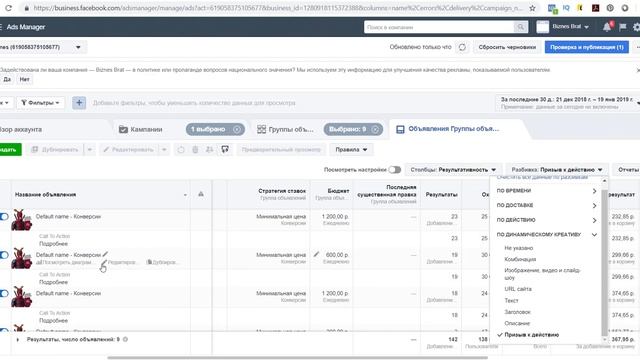
Task: Click the green create button
Action: click(x=10, y=150)
